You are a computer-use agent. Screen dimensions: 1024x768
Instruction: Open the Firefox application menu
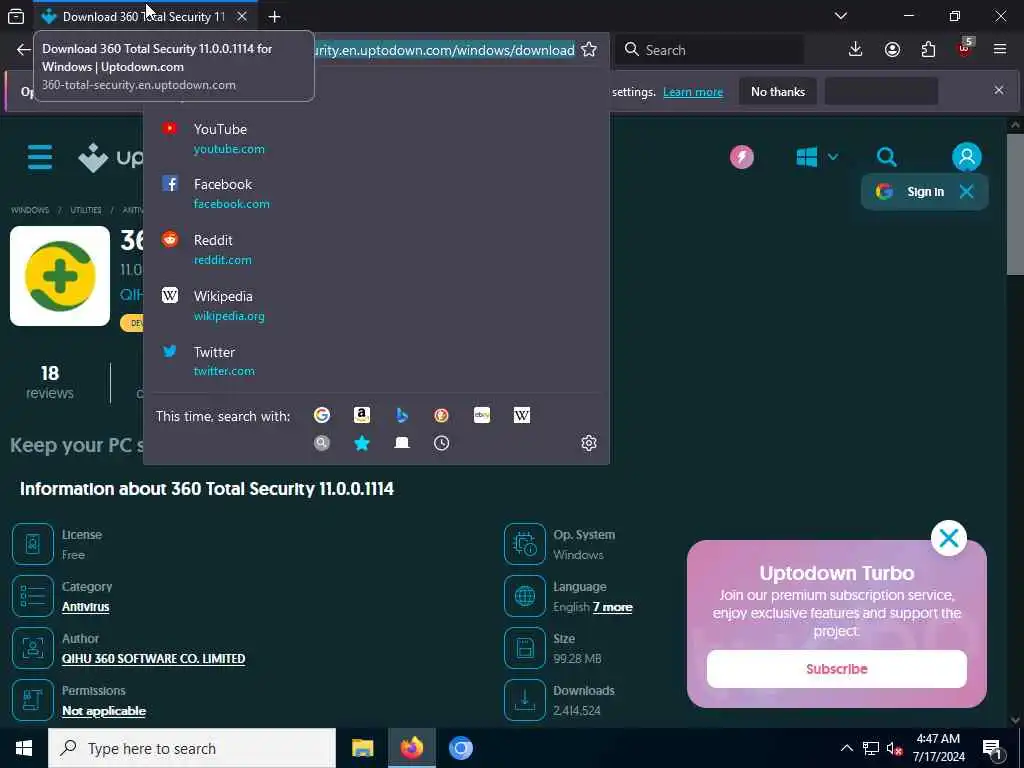pos(1000,50)
